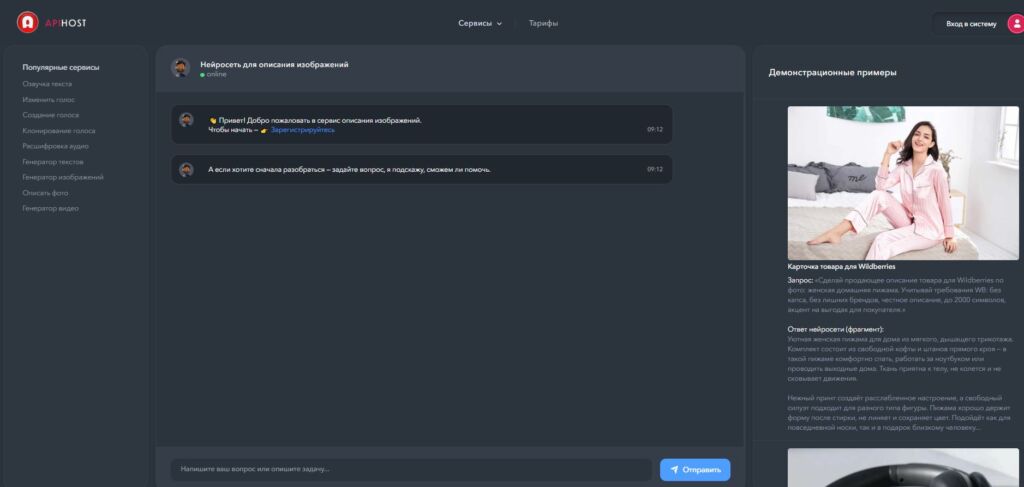This screenshot has width=1024, height=487.
Task: Focus the 'Напишите ваш вопрос' input field
Action: pyautogui.click(x=411, y=469)
